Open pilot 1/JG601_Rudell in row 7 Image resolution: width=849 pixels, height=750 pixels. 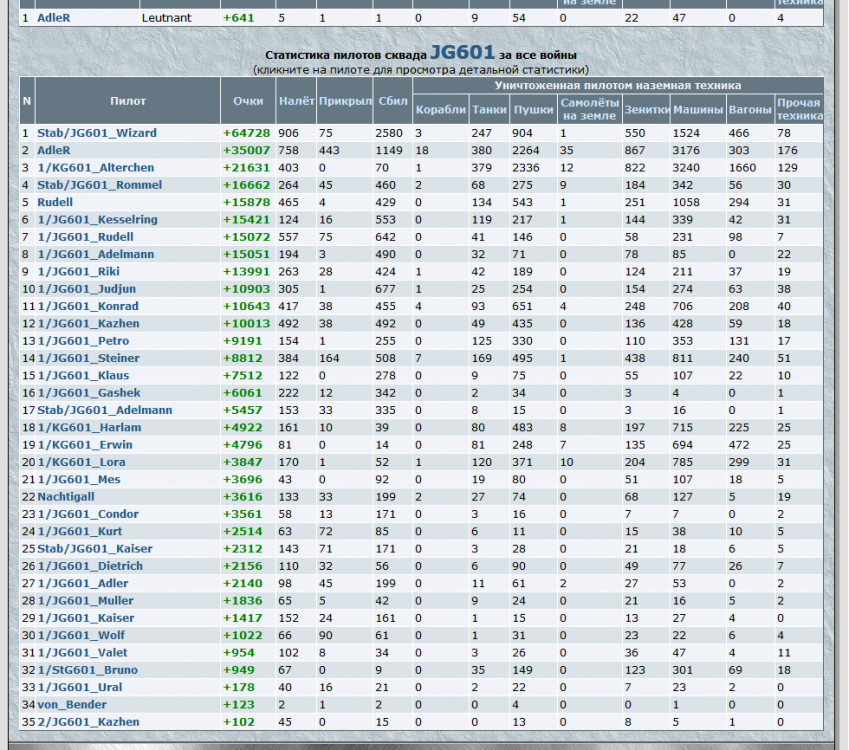click(x=86, y=237)
